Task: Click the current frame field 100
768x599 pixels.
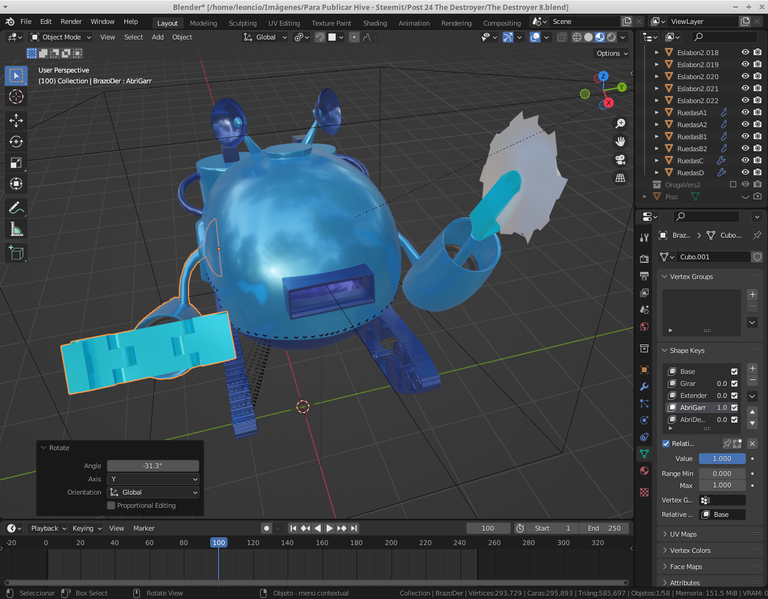Action: [488, 528]
